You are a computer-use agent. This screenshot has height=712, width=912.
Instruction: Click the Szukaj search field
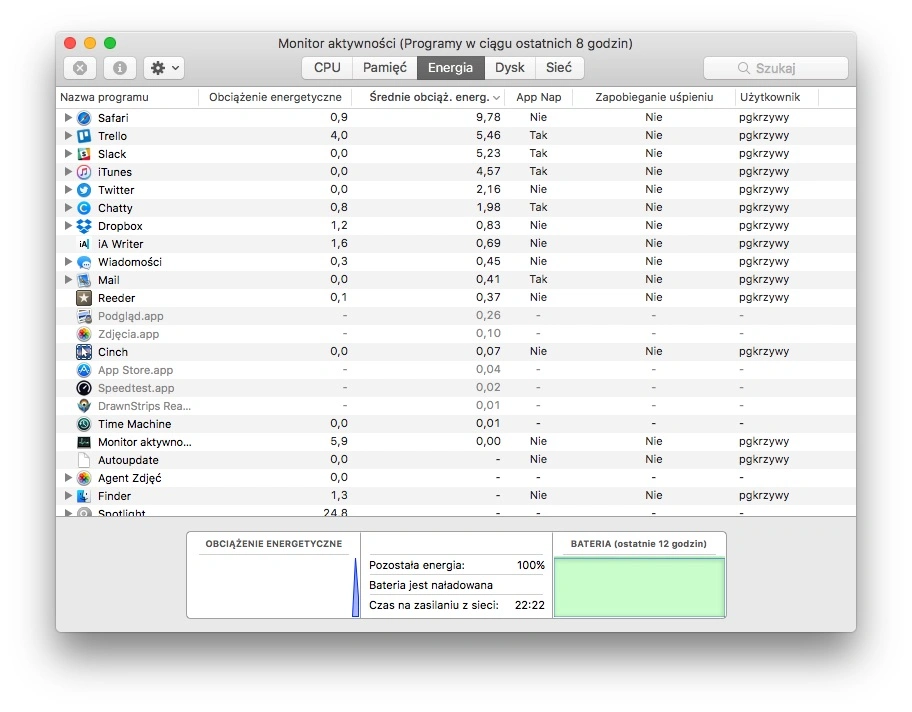(776, 68)
